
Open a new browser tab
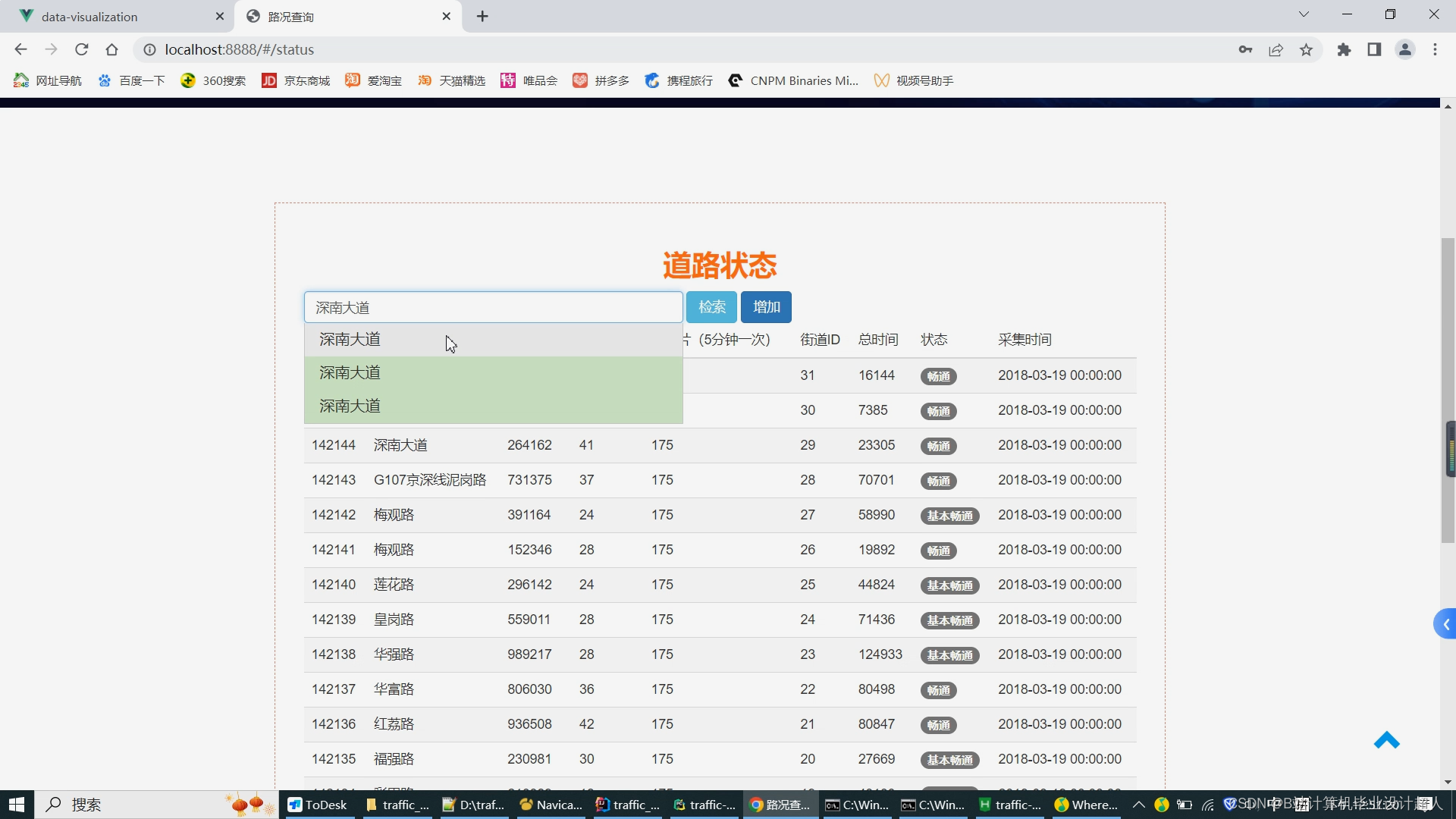pos(482,16)
